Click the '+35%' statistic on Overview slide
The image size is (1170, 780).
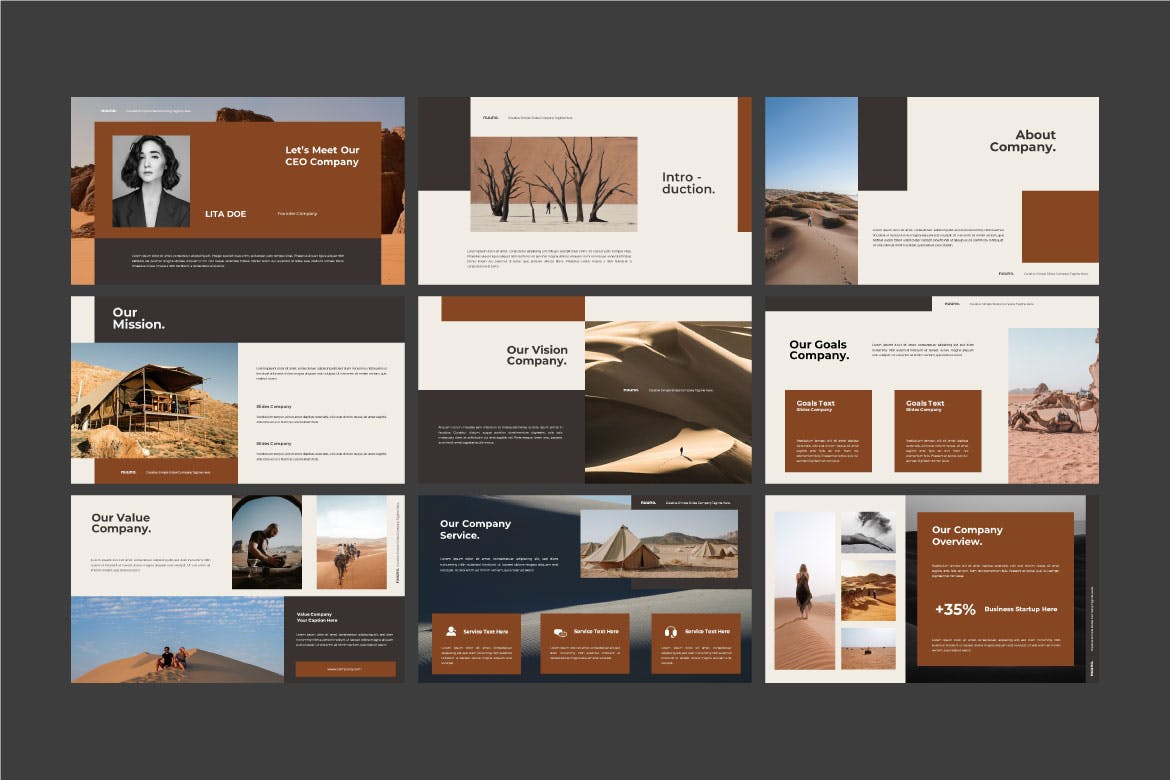tap(955, 609)
